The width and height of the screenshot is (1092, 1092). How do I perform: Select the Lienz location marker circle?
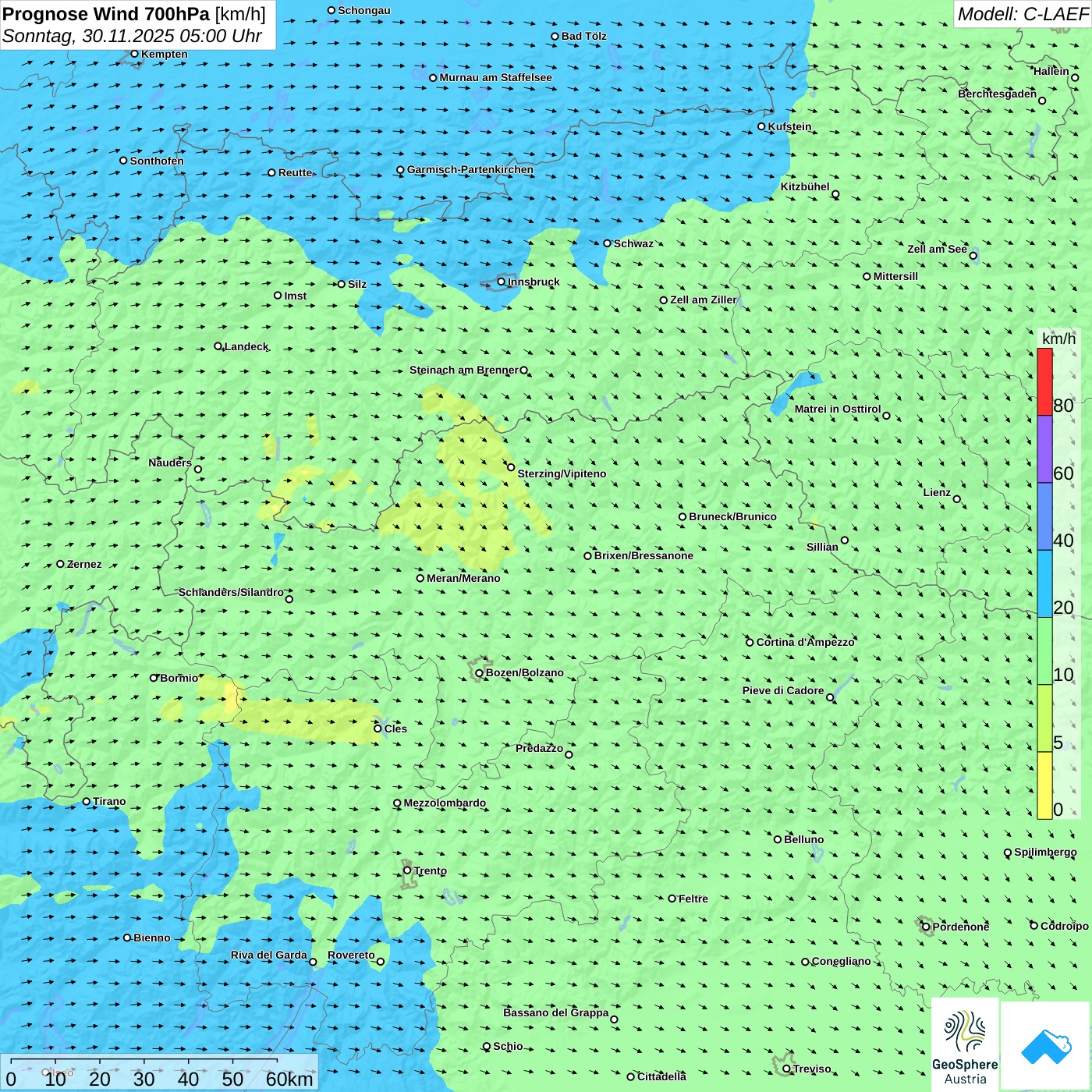coord(957,499)
